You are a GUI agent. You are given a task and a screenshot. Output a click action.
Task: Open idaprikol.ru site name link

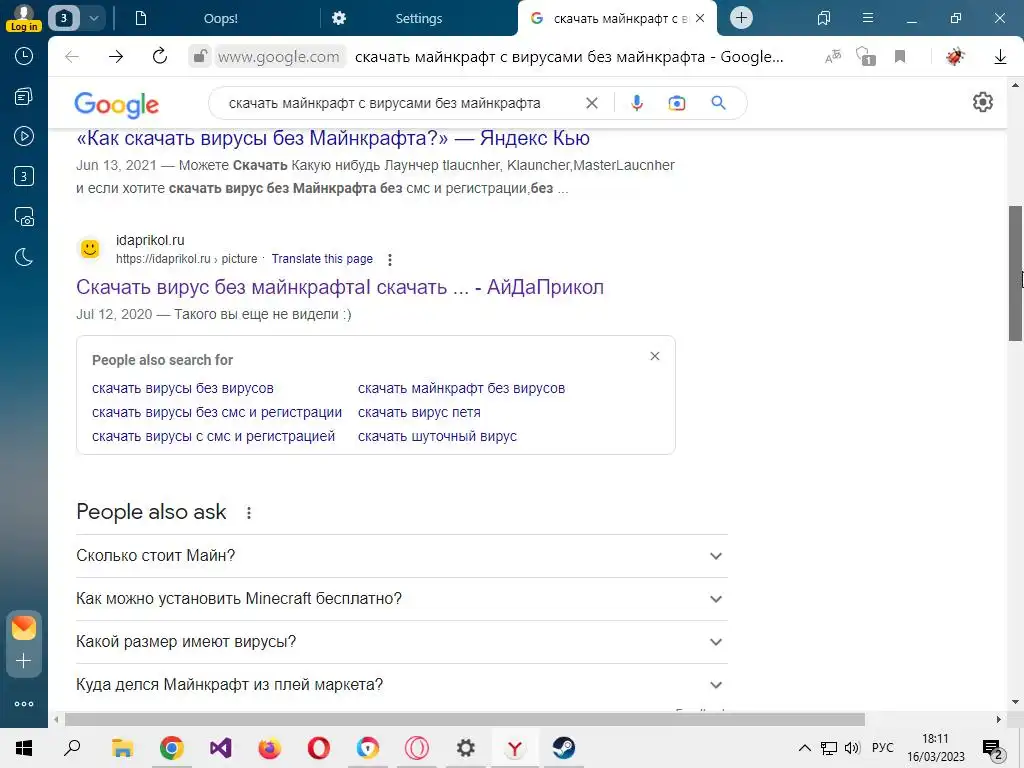[x=150, y=240]
